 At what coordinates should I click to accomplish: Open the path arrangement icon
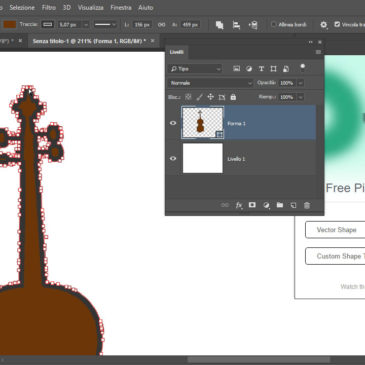253,25
